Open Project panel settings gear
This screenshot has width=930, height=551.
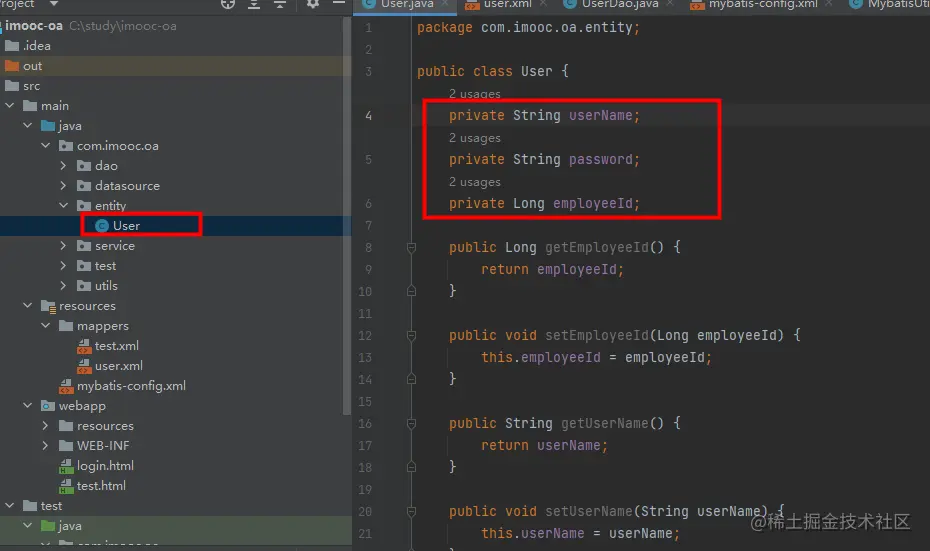313,4
